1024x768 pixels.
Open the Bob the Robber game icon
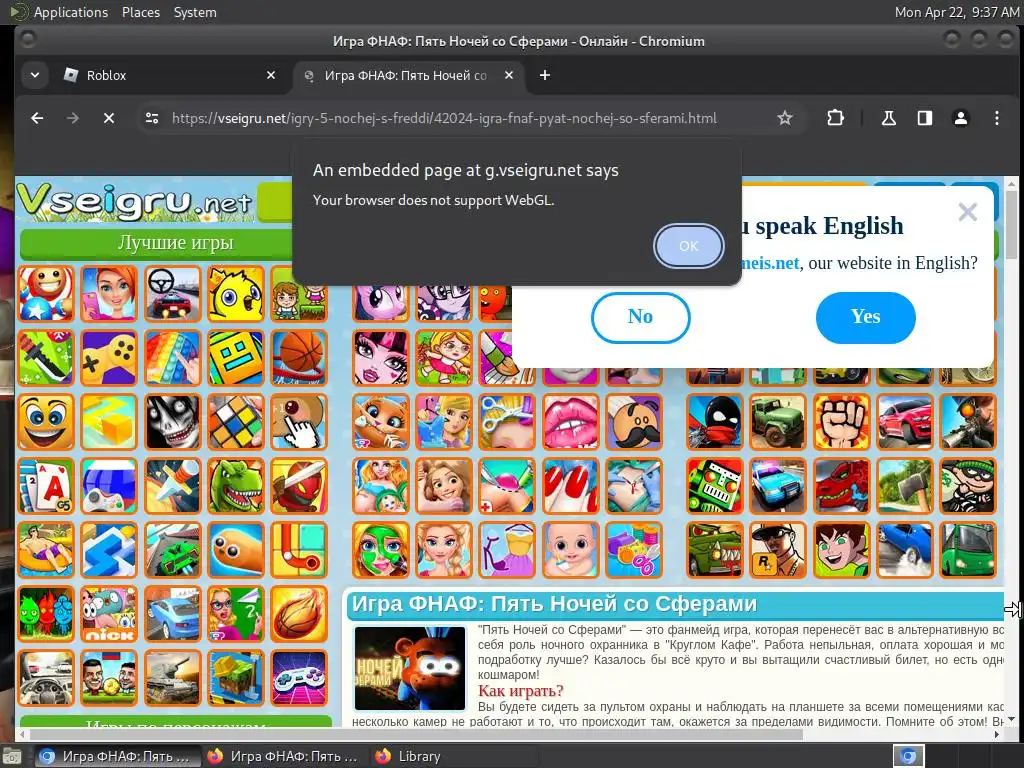click(x=968, y=486)
